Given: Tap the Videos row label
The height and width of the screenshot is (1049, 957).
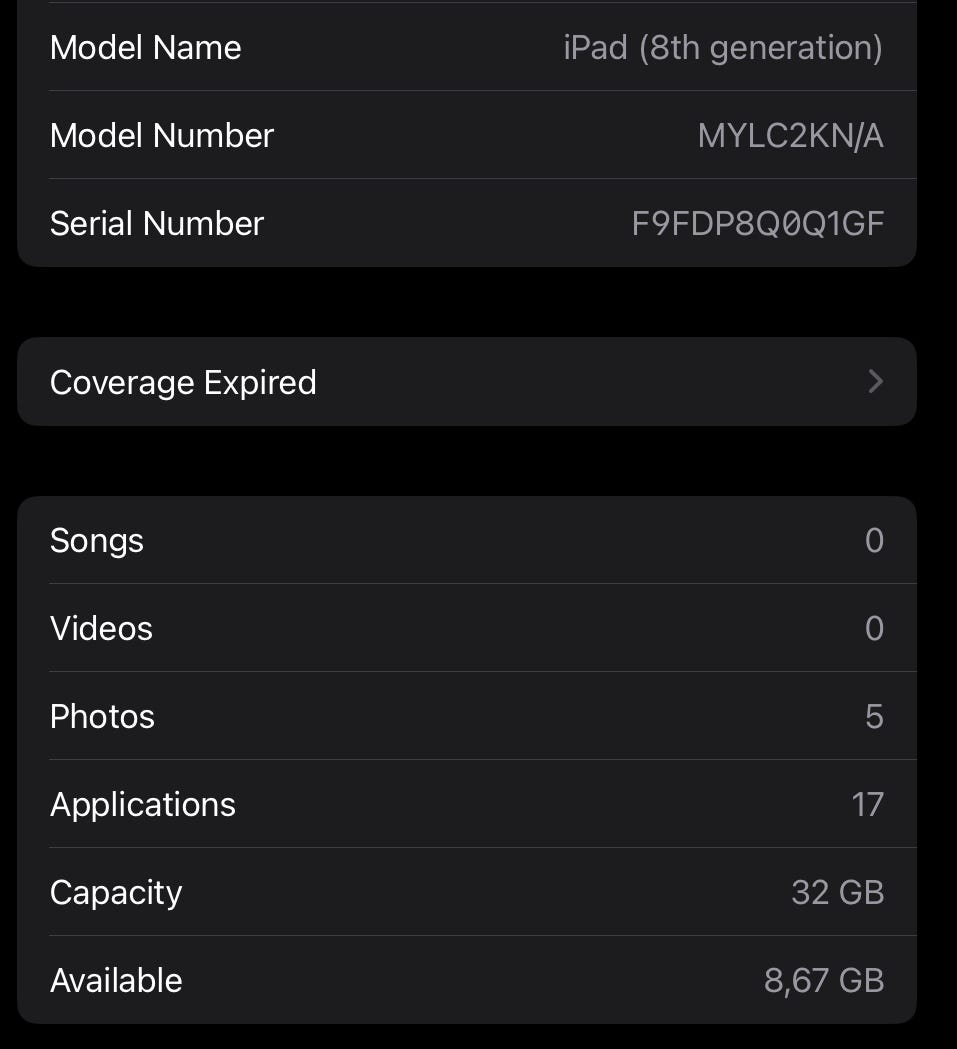Looking at the screenshot, I should pos(101,628).
